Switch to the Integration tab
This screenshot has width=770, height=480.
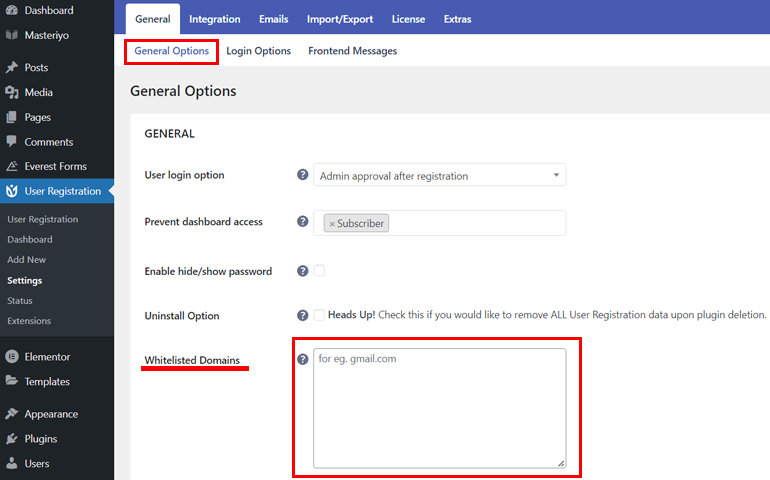point(215,19)
